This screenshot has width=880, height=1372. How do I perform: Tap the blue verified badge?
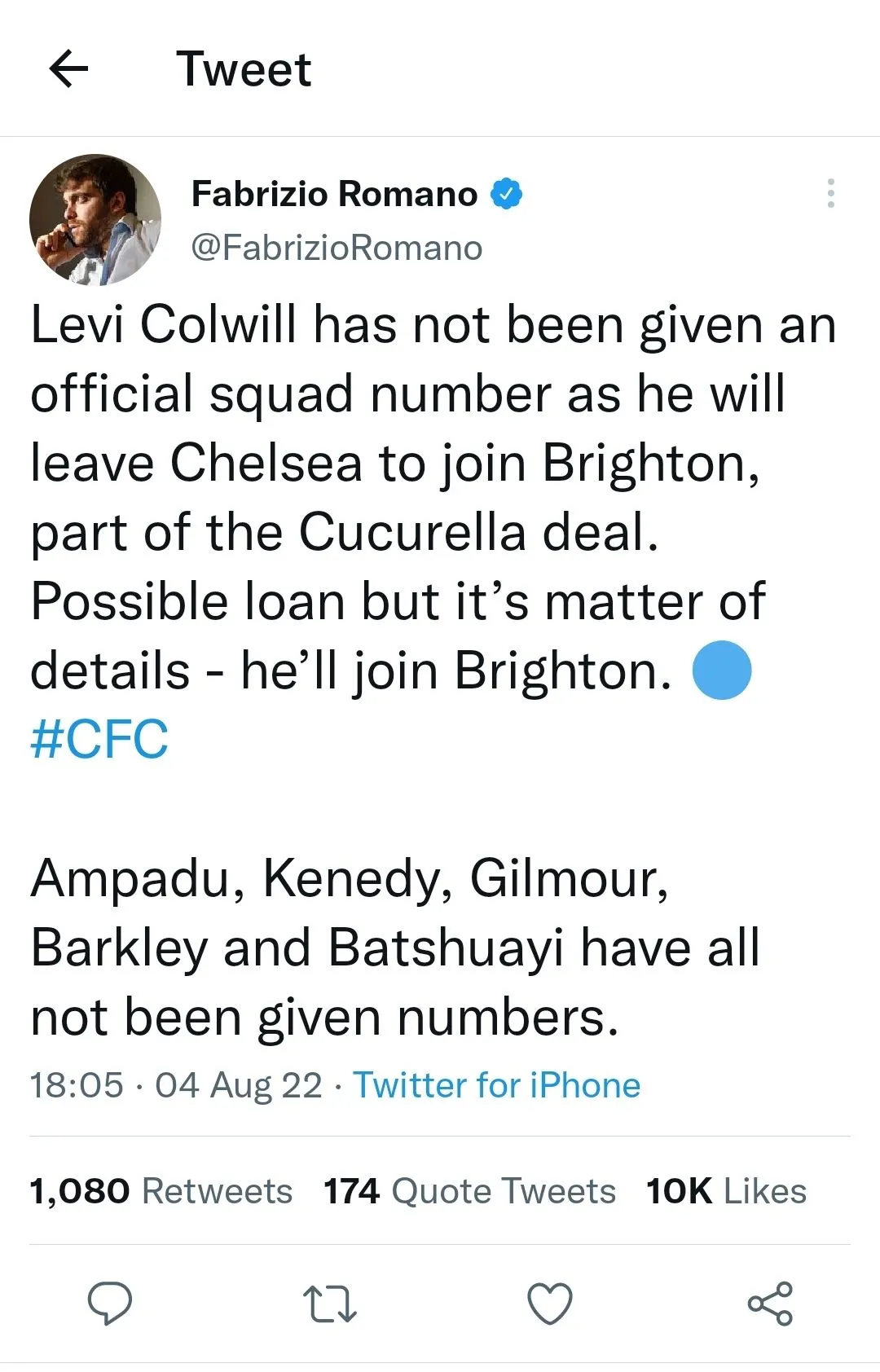point(506,194)
